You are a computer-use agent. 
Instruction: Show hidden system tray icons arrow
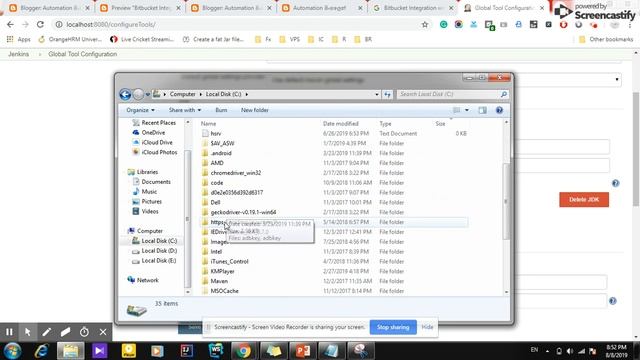pyautogui.click(x=547, y=351)
